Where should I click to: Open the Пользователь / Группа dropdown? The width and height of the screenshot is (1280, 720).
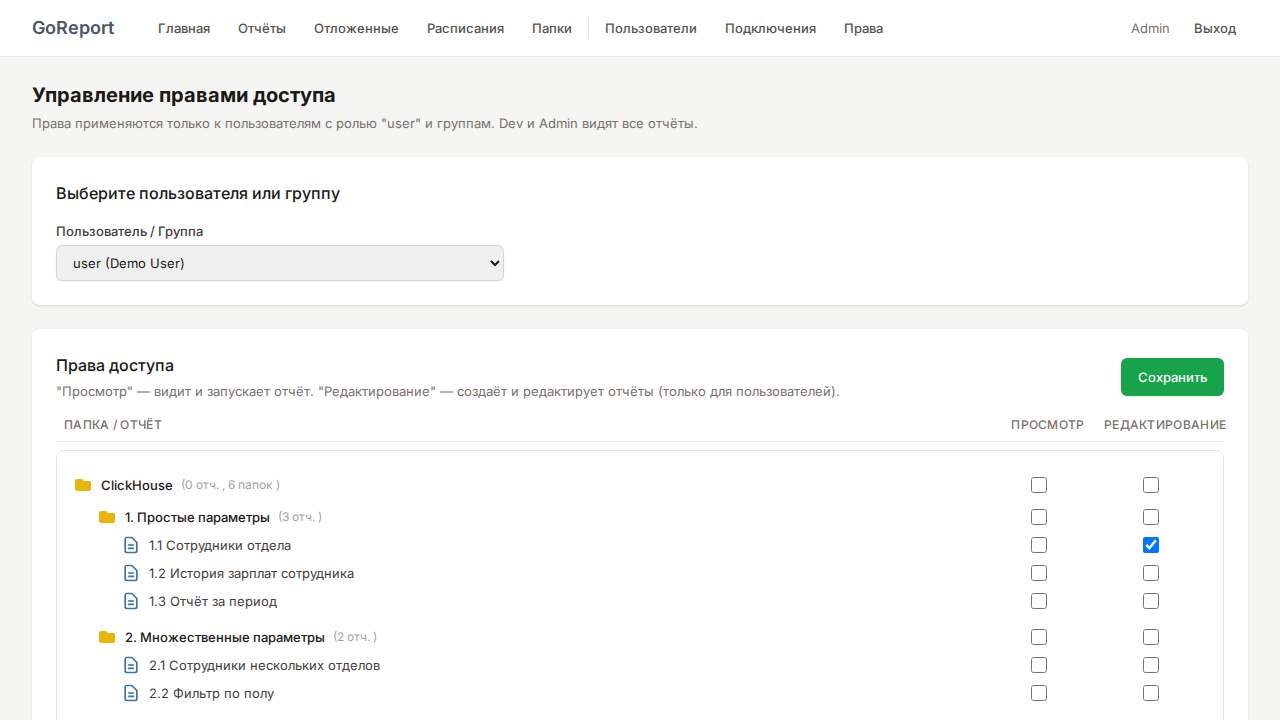pos(280,264)
